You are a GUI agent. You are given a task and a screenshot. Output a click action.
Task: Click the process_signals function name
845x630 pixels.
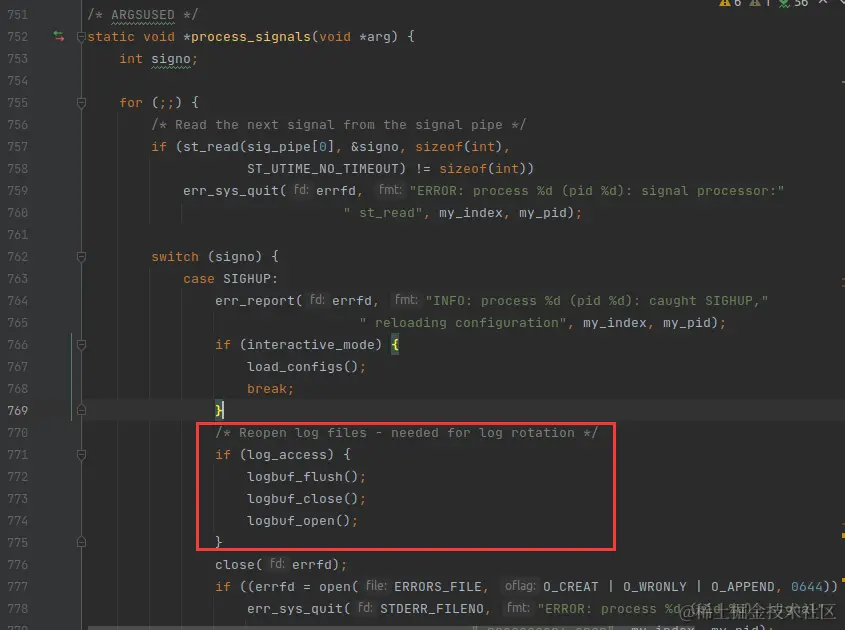click(x=251, y=37)
